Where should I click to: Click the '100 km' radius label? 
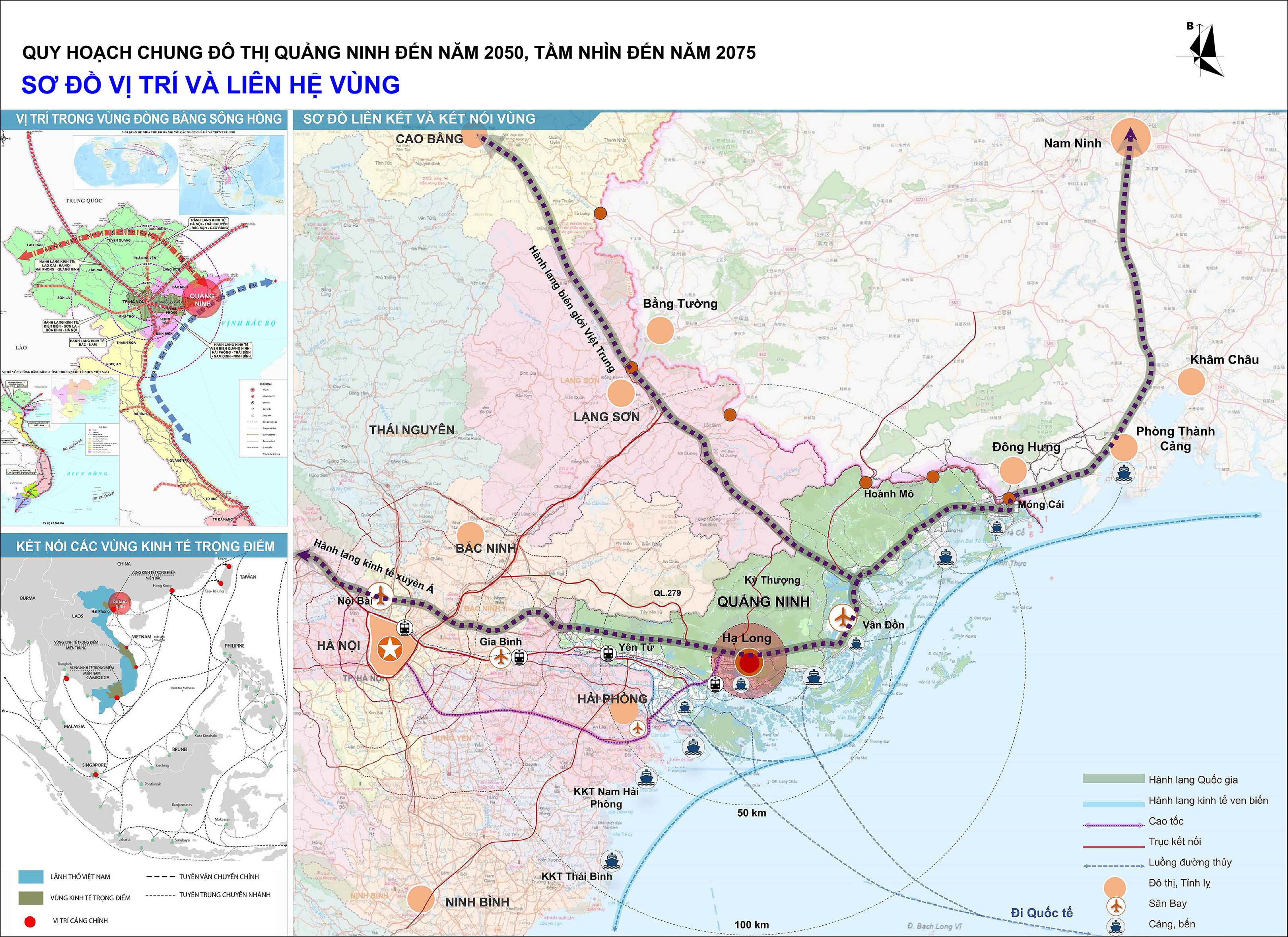[752, 925]
